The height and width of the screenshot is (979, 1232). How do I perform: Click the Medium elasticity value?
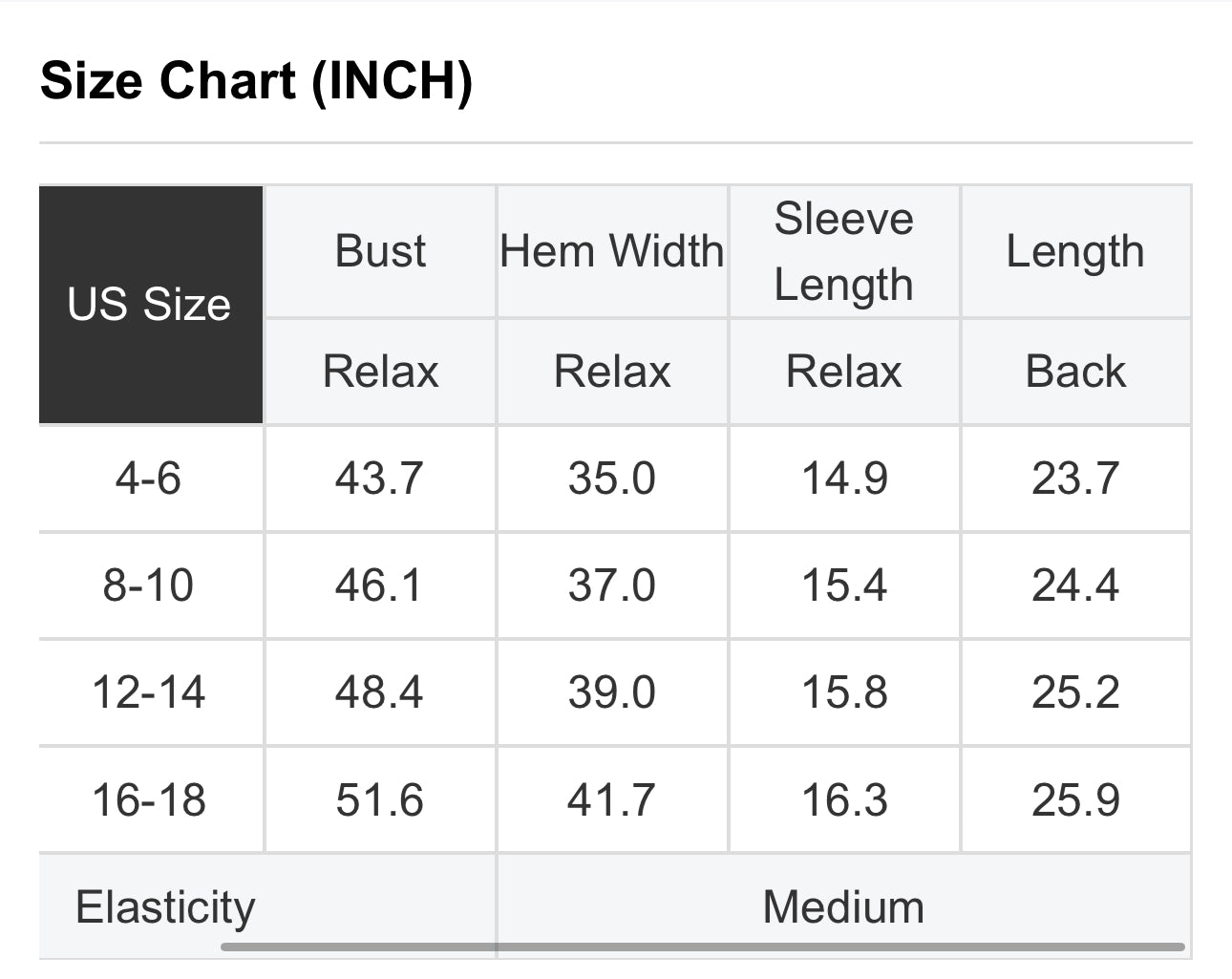pyautogui.click(x=843, y=906)
